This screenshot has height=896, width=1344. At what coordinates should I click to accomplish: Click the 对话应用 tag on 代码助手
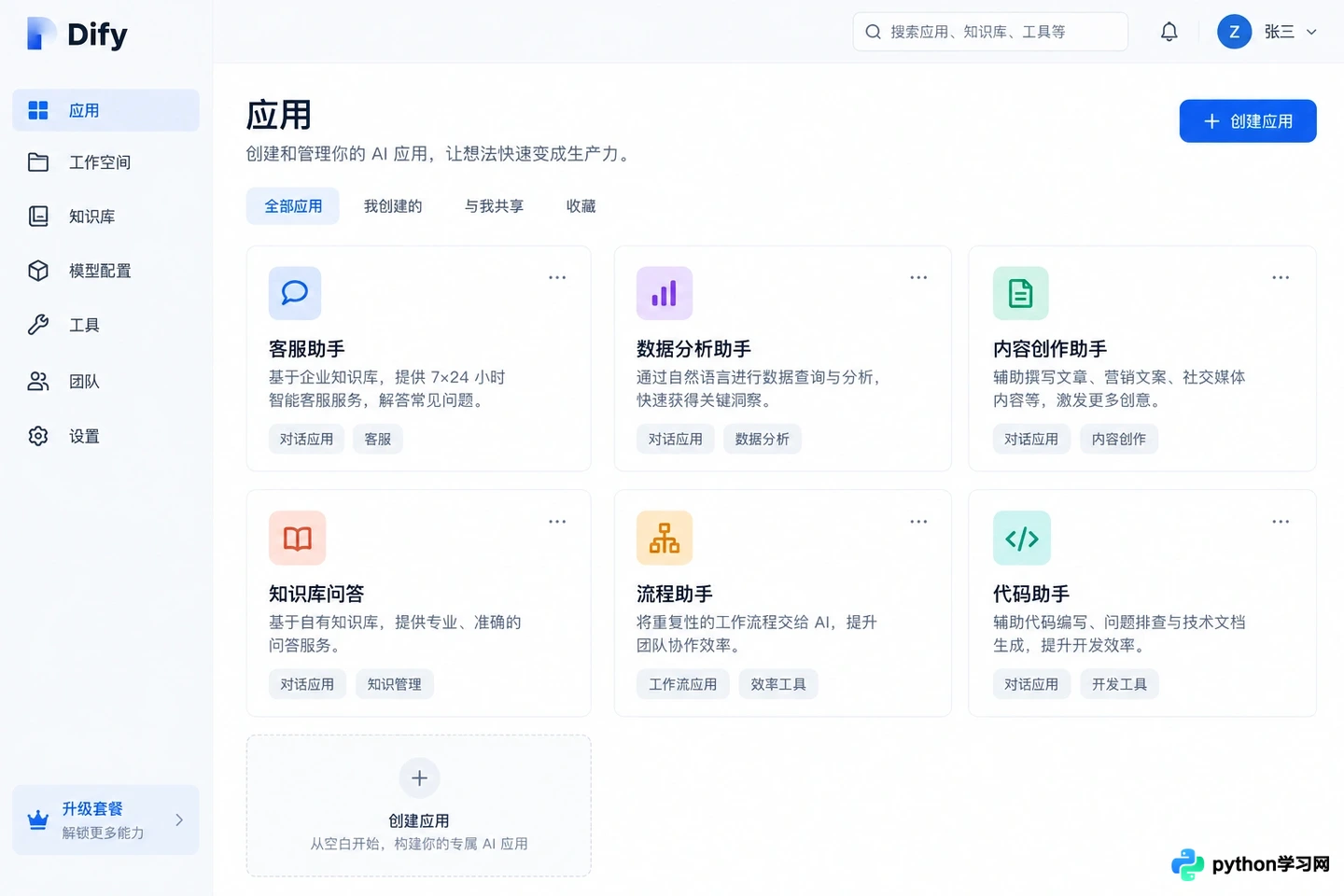[1031, 684]
